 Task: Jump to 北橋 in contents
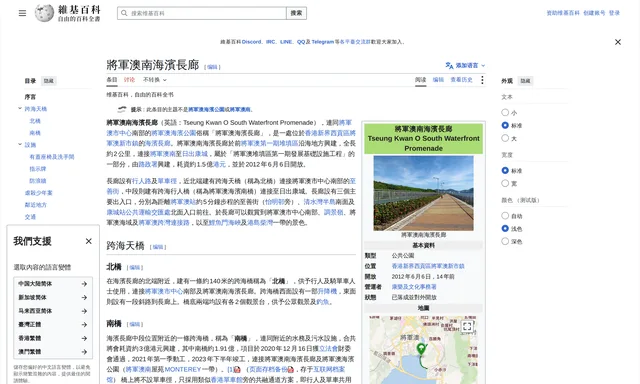click(35, 121)
